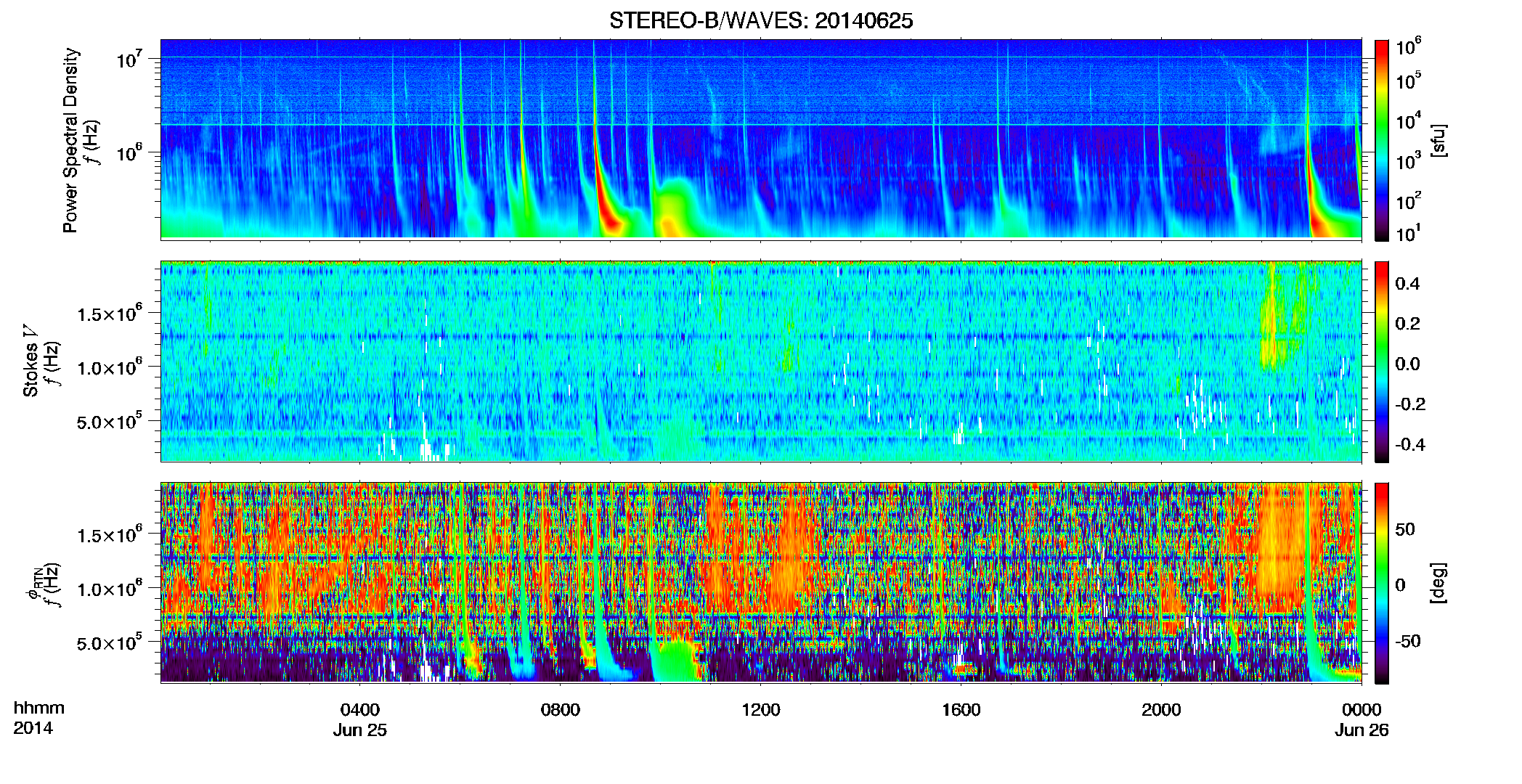Click the 1.5×10^6 tick of the φRTN panel
This screenshot has height=784, width=1522.
[110, 535]
